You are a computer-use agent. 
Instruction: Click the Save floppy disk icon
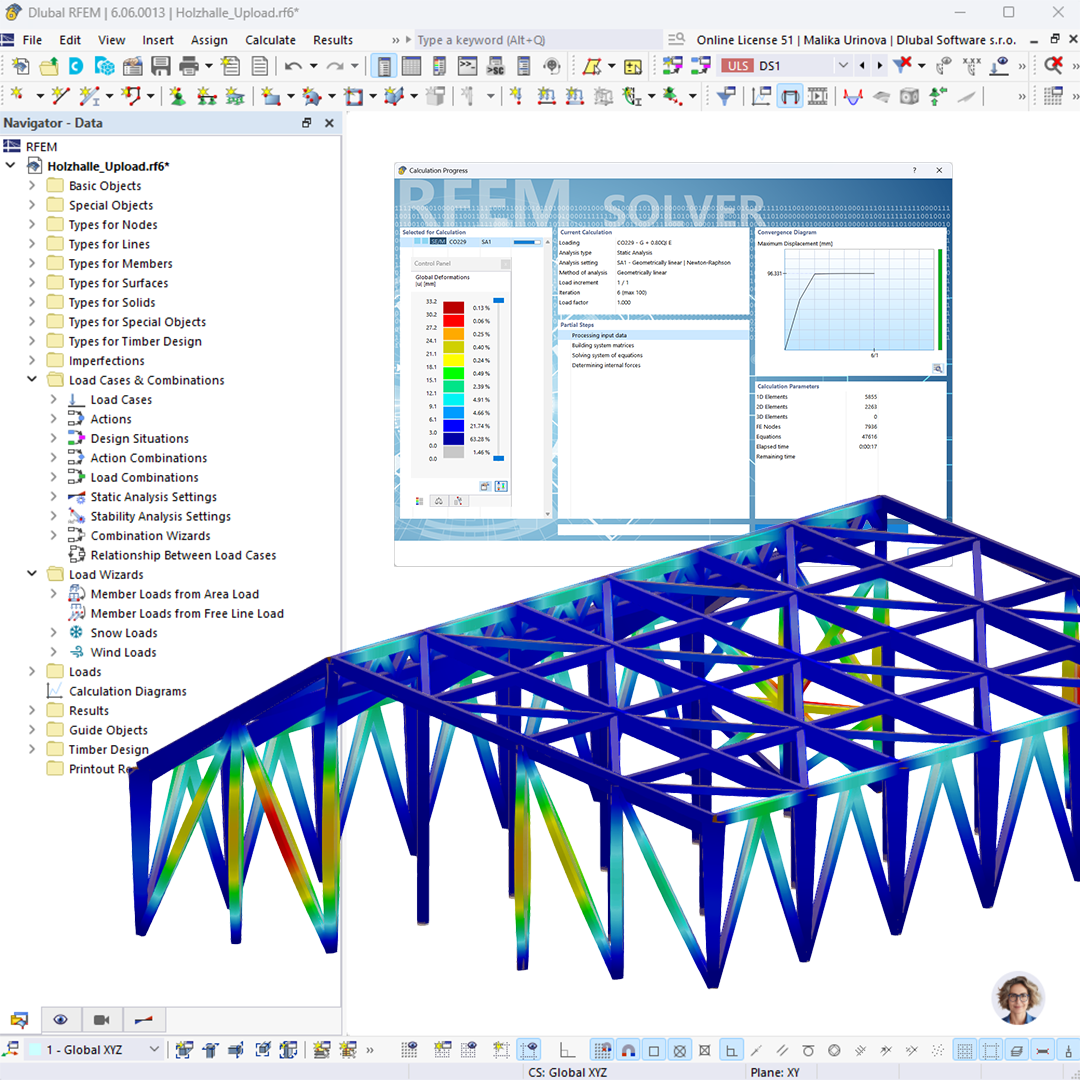pyautogui.click(x=160, y=66)
